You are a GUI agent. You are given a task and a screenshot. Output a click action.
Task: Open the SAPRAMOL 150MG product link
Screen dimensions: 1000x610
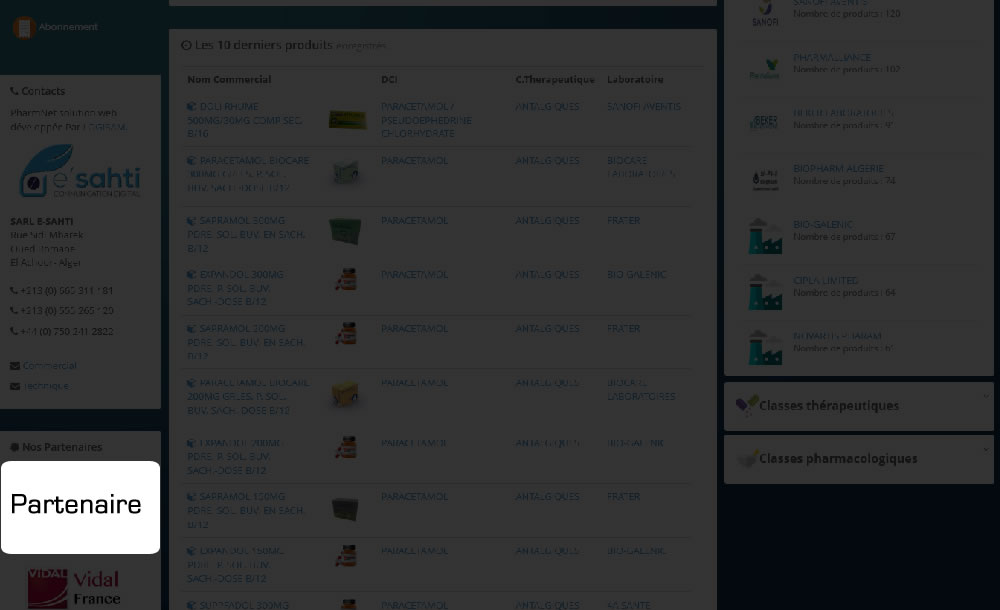point(246,510)
